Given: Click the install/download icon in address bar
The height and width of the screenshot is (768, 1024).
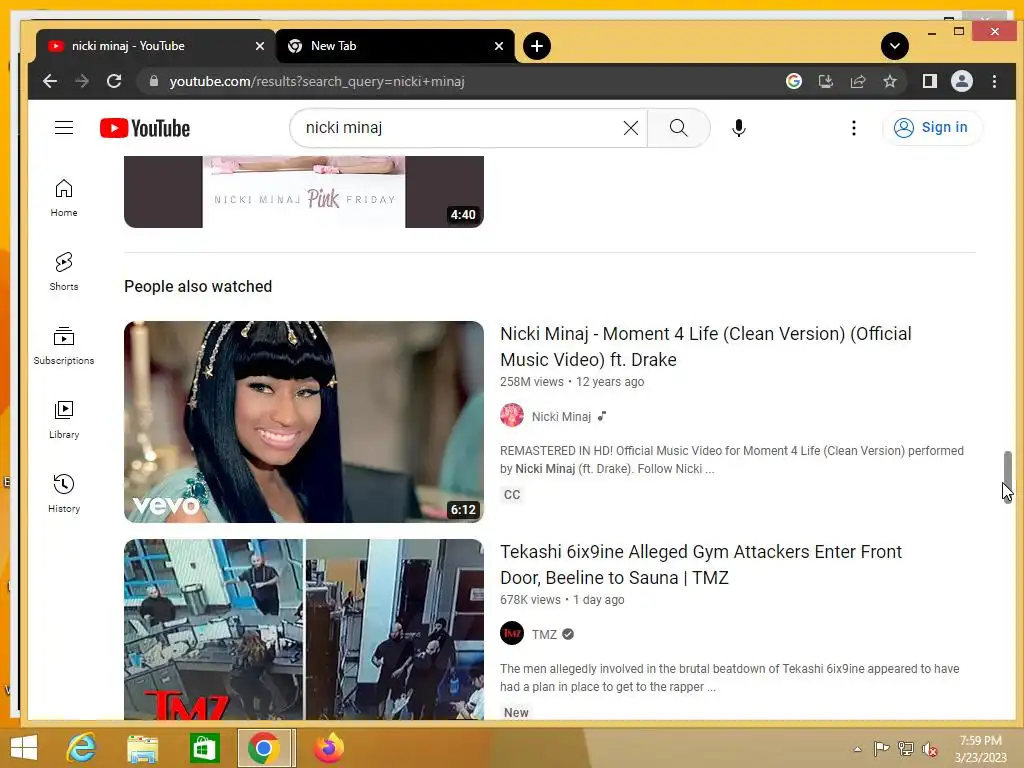Looking at the screenshot, I should click(825, 81).
